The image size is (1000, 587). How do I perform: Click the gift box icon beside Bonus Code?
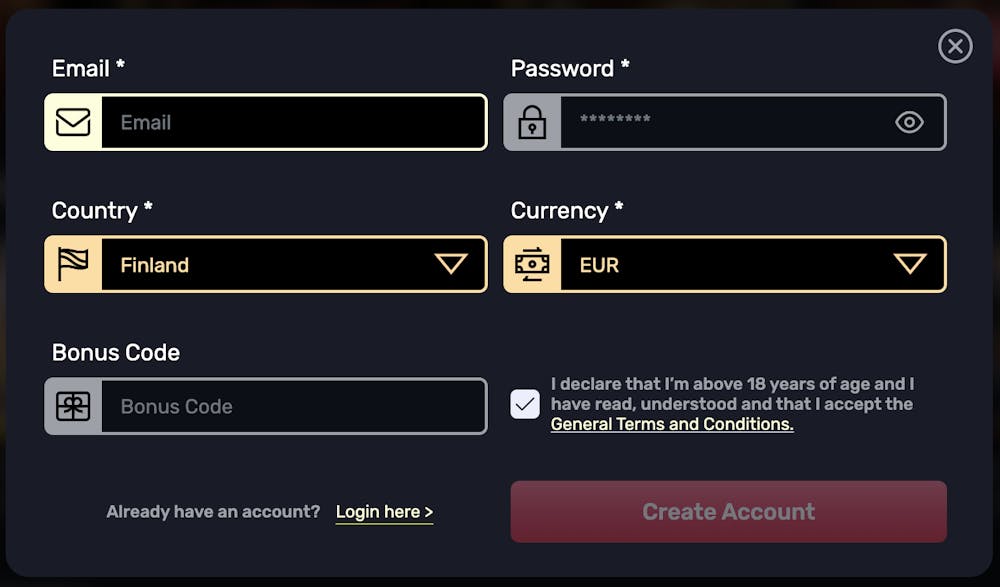click(x=73, y=406)
